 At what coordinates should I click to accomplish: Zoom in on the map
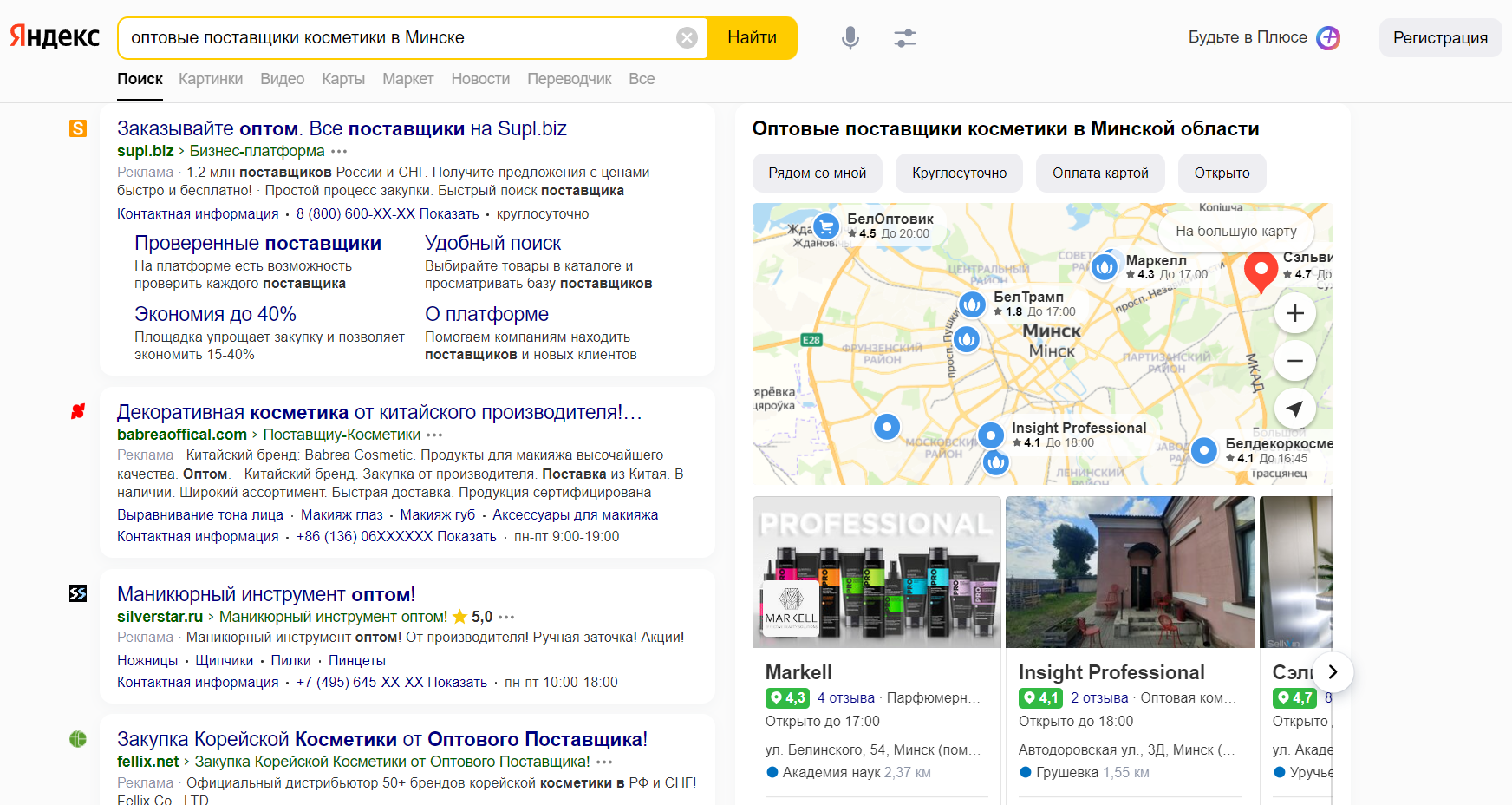coord(1295,313)
